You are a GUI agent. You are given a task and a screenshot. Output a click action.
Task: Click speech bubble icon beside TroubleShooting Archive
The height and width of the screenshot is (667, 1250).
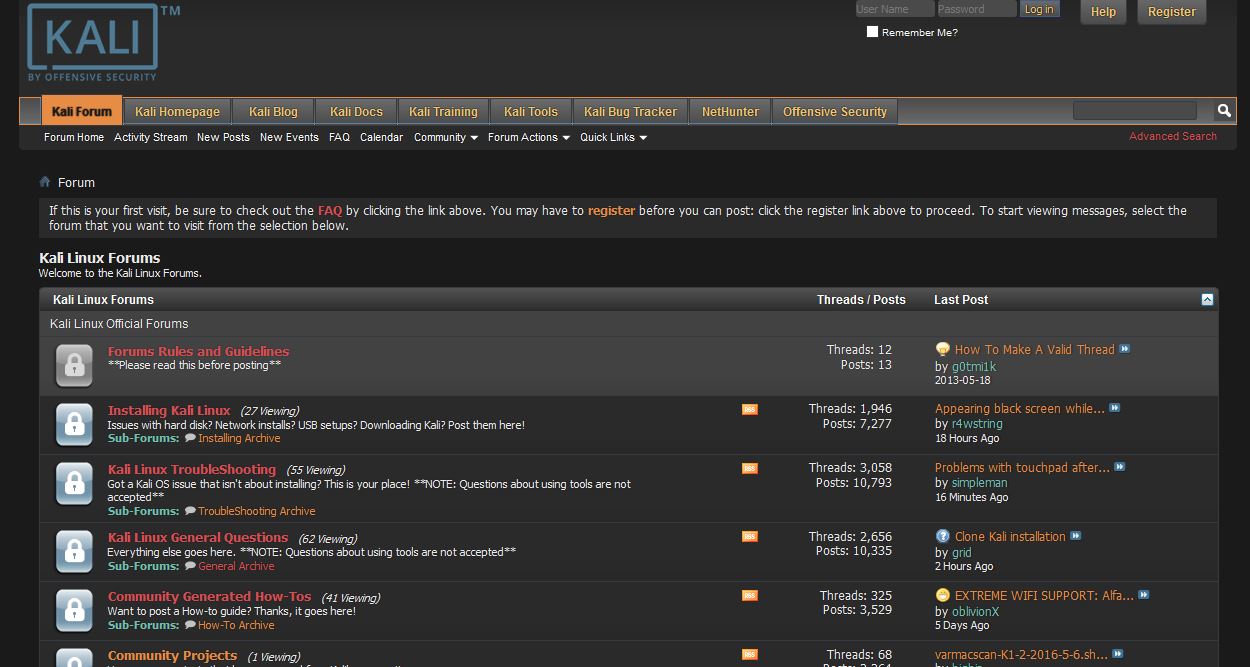(190, 511)
